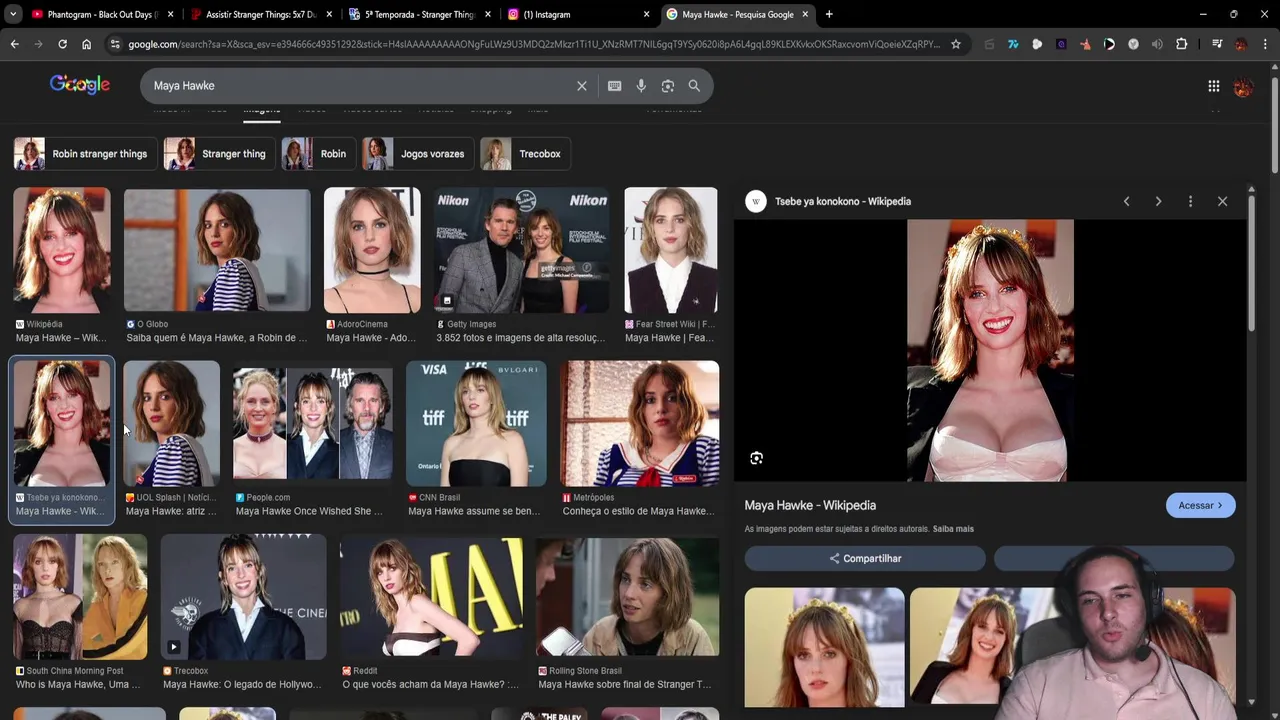The width and height of the screenshot is (1280, 720).
Task: Open the Google account avatar menu
Action: [x=1243, y=86]
